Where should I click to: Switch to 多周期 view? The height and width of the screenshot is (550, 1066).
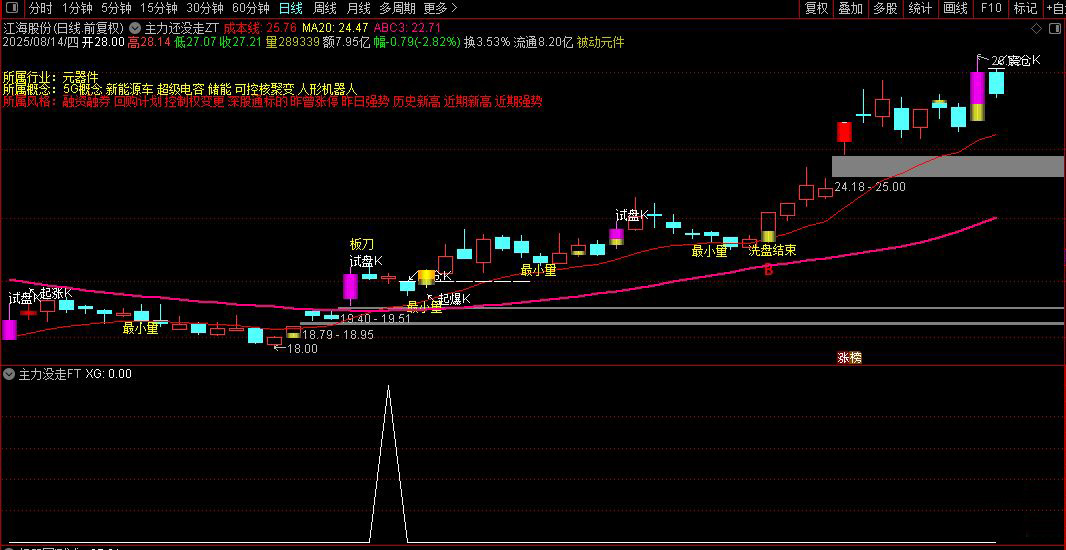397,8
